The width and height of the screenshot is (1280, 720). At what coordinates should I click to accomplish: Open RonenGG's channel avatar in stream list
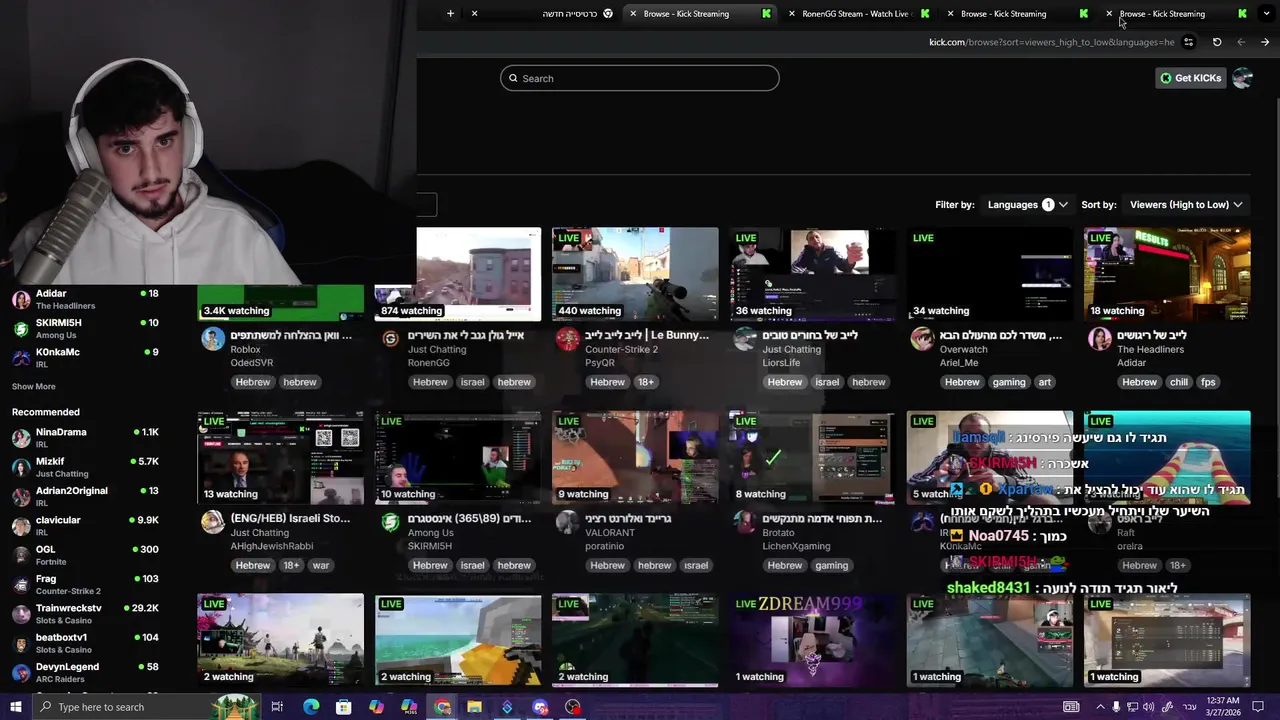(390, 338)
